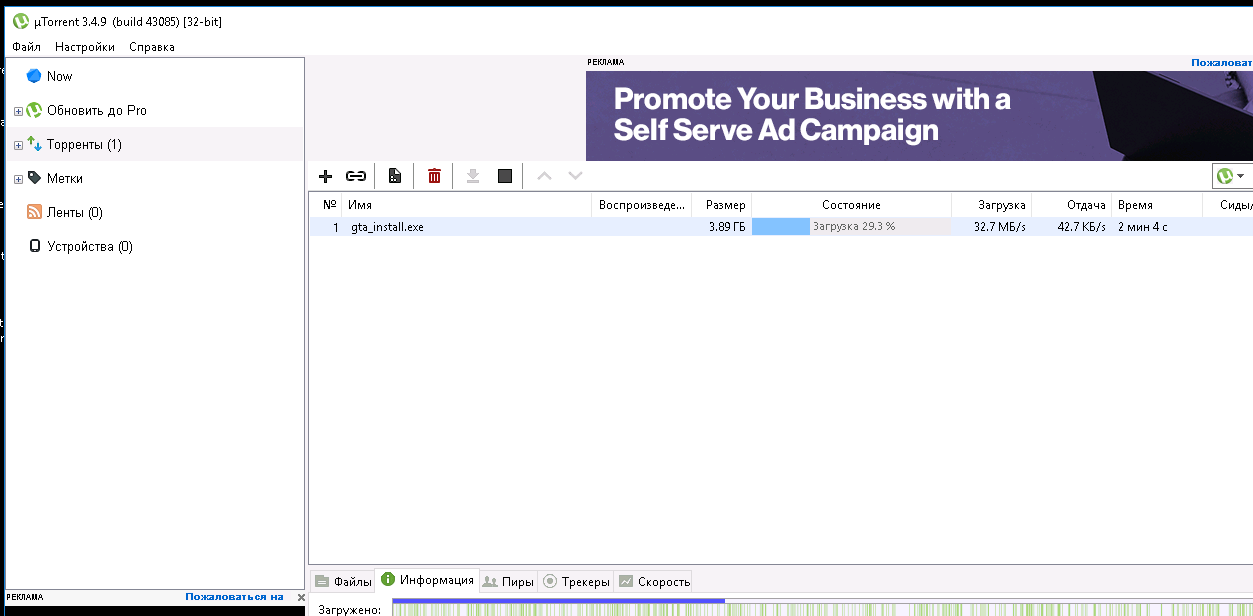Click the uTorrent logo in the title bar
This screenshot has width=1253, height=616.
tap(20, 21)
